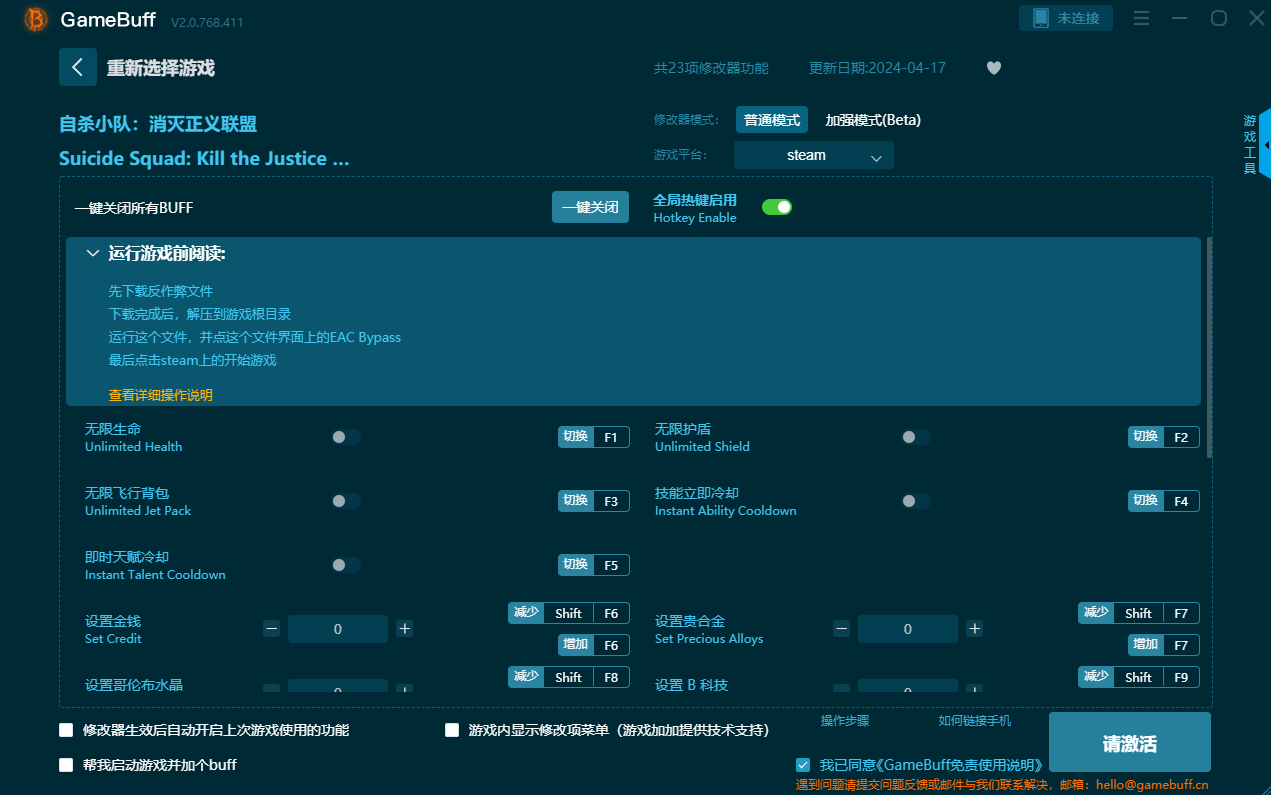
Task: Click the version V2.0.768.411 text
Action: coord(207,22)
